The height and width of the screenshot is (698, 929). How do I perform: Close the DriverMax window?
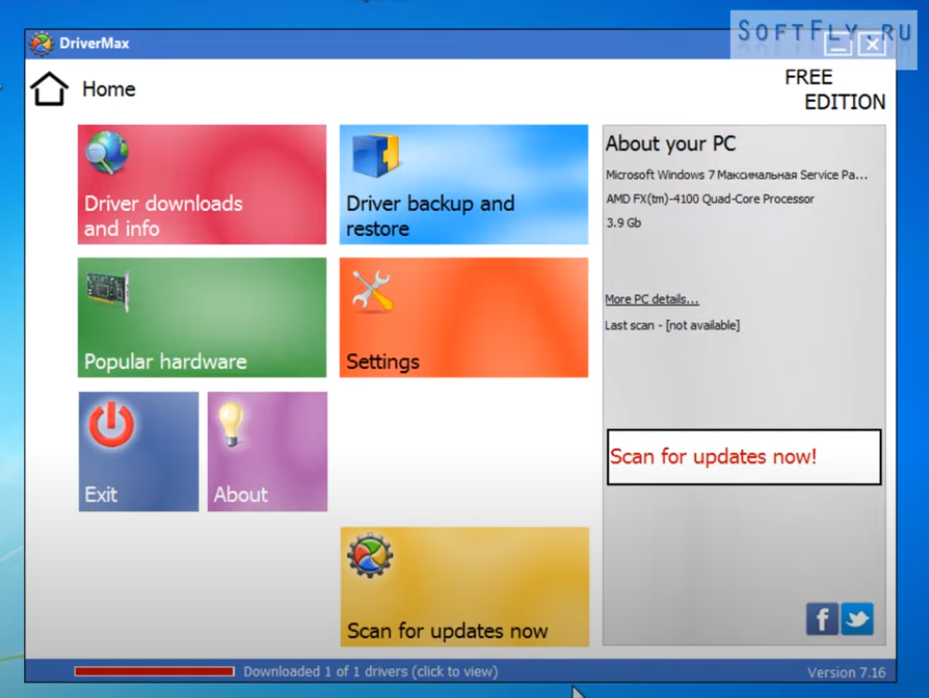(872, 44)
